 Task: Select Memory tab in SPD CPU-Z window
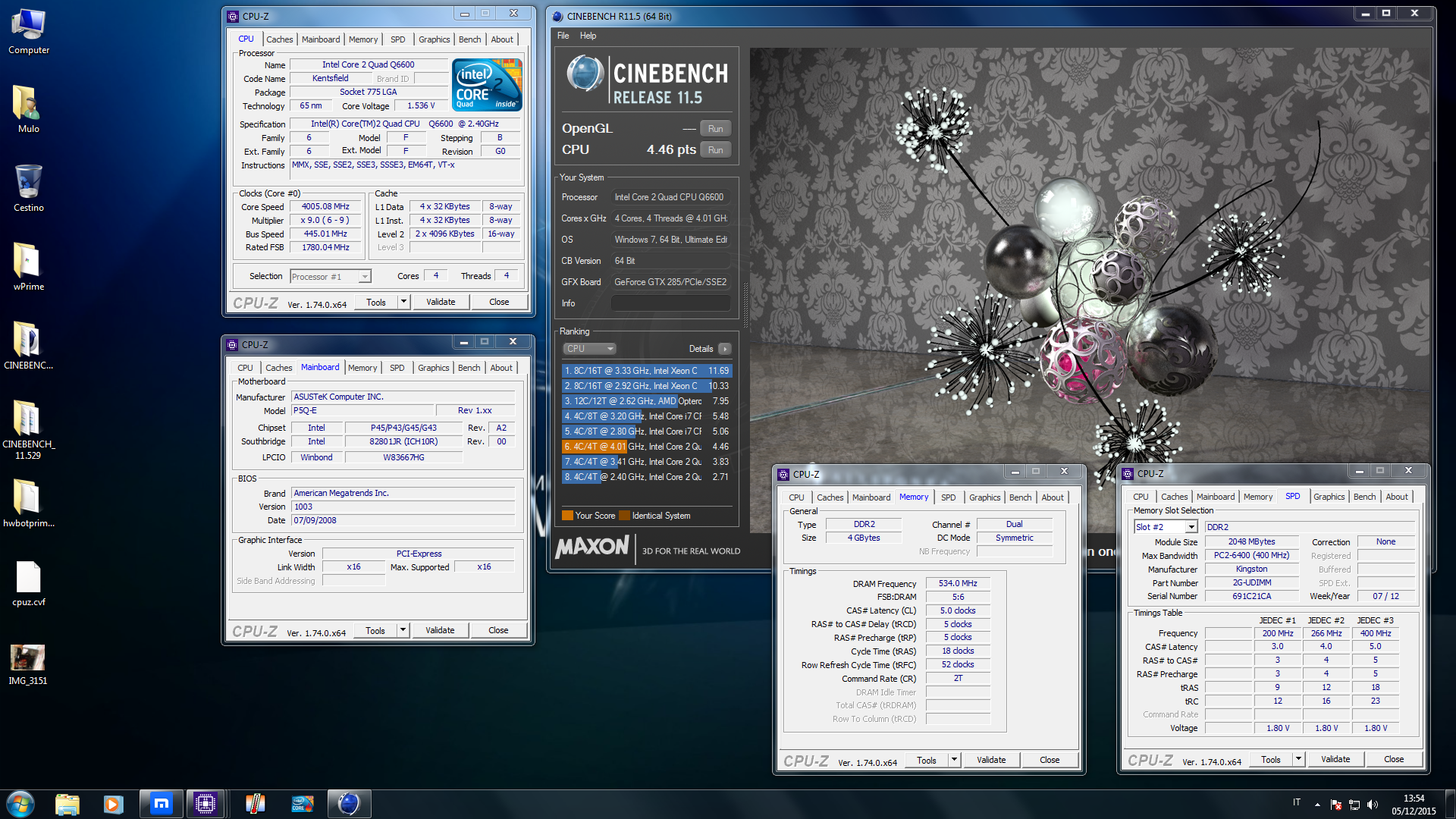[1258, 497]
